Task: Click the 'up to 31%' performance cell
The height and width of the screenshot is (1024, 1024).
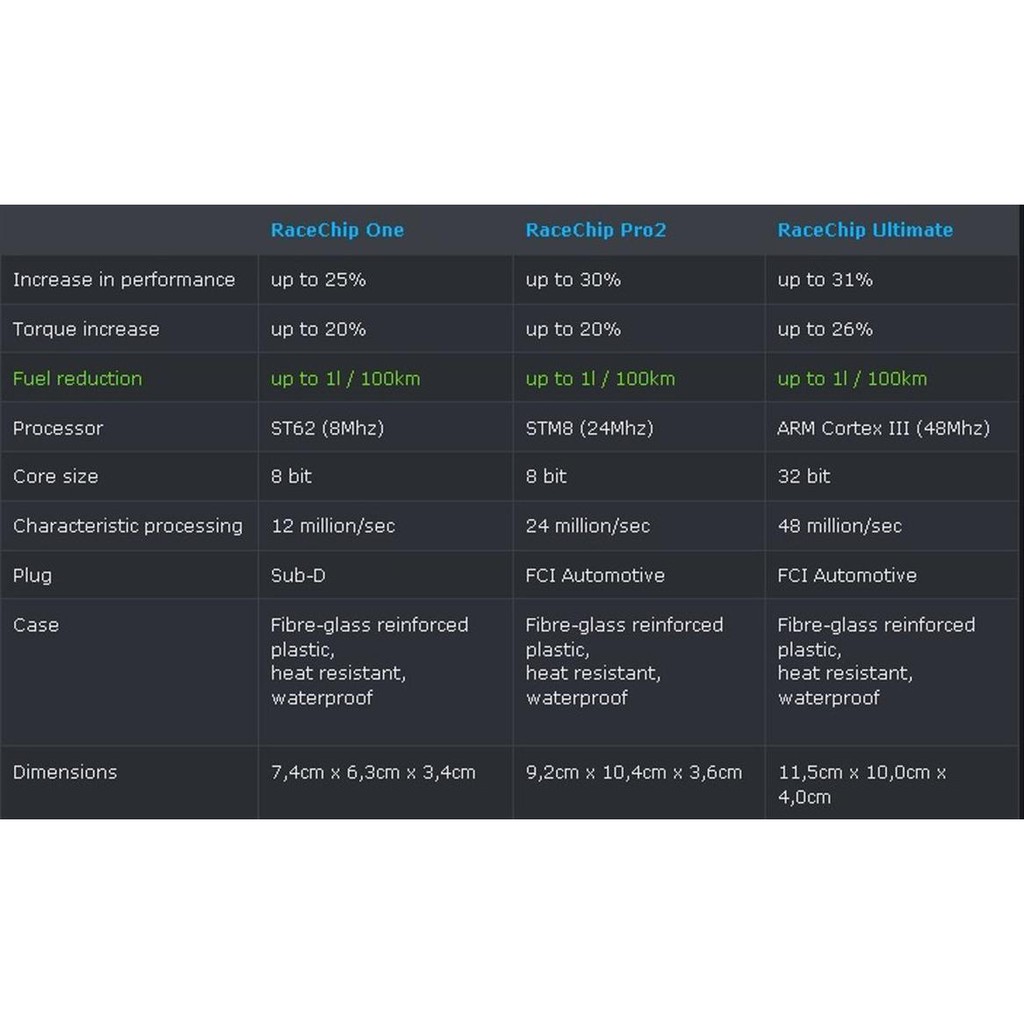Action: [825, 280]
